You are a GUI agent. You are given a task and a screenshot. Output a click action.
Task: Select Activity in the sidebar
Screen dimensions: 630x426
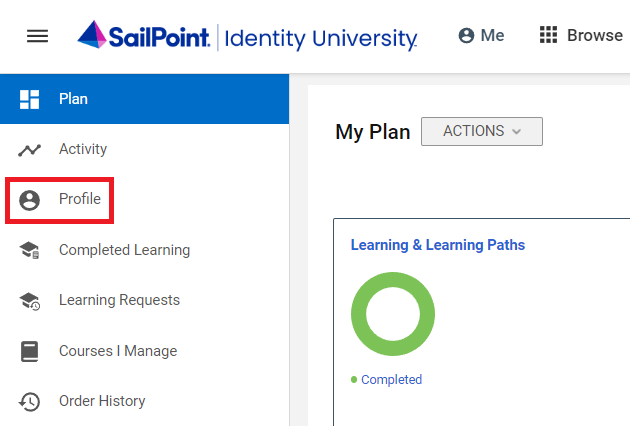click(83, 149)
